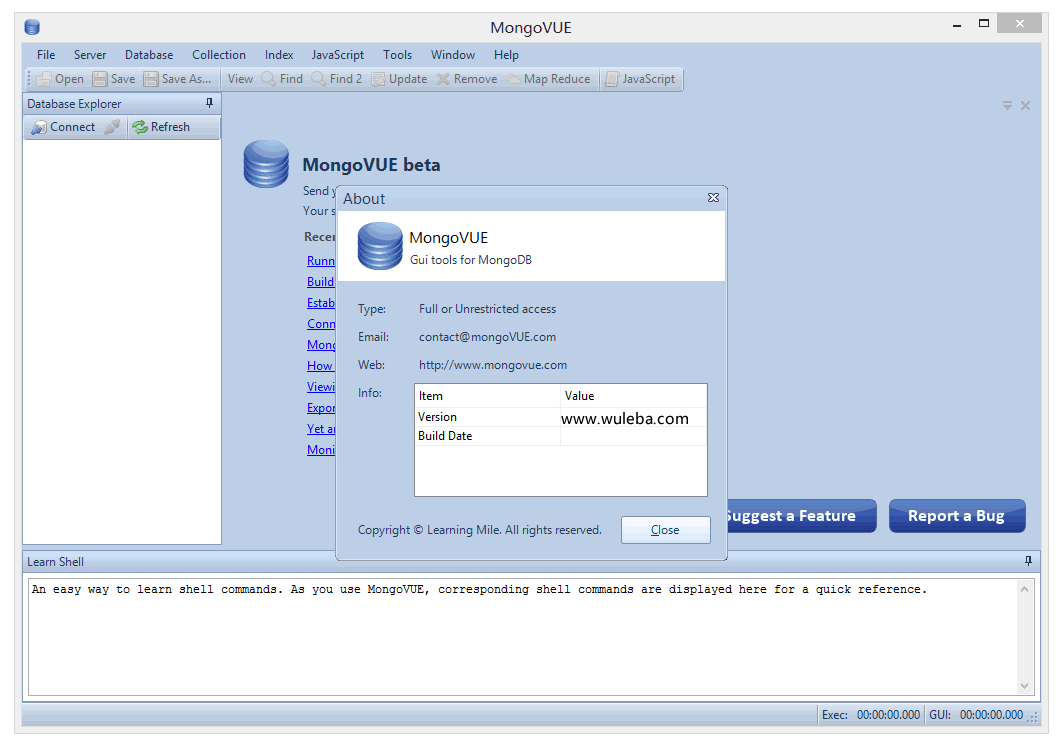Click Connect in Database Explorer
The image size is (1062, 750).
[x=63, y=127]
